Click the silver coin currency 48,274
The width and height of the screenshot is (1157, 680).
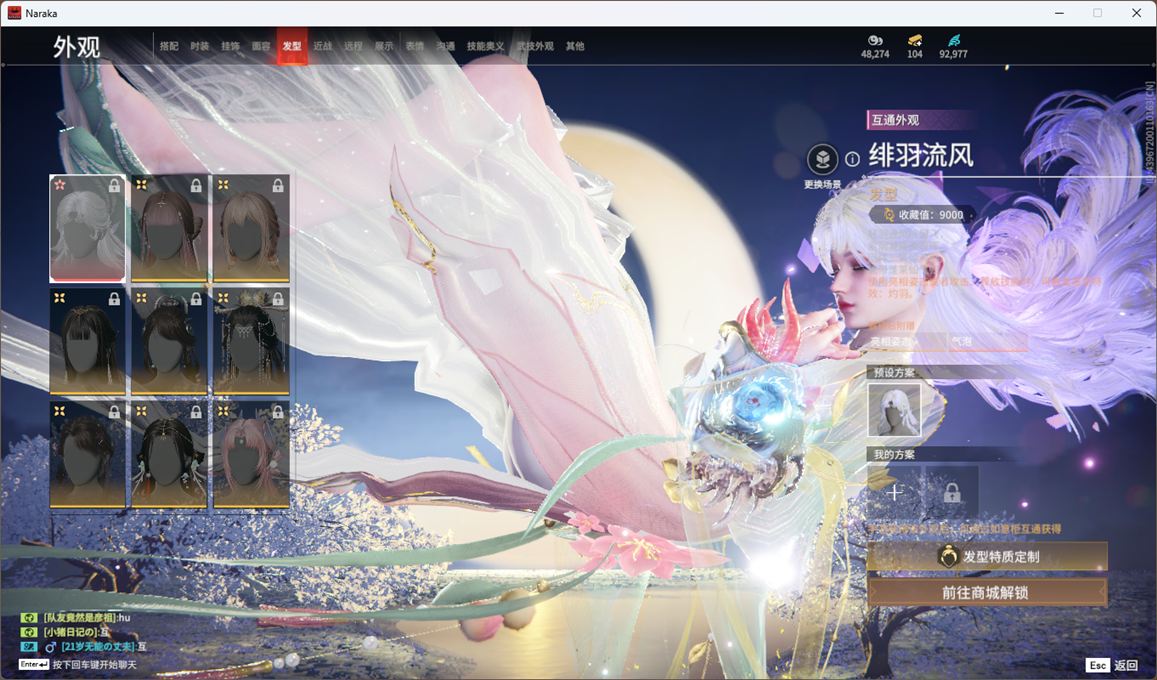pos(875,46)
